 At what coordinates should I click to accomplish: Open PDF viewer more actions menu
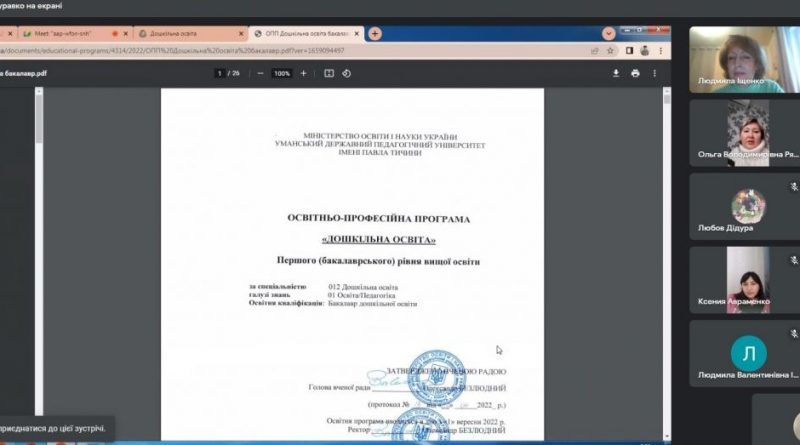coord(655,73)
